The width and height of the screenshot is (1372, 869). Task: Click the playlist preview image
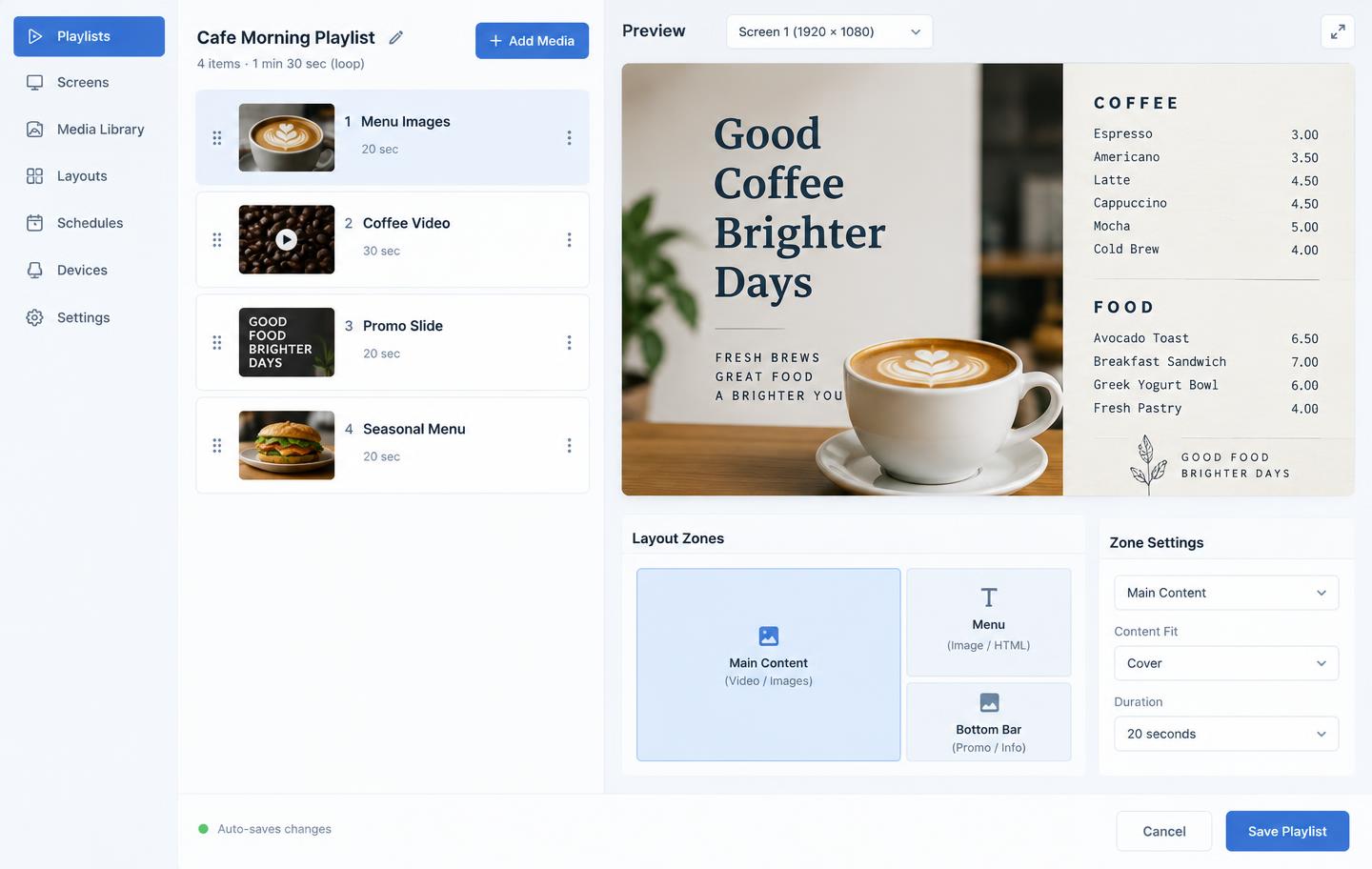click(988, 279)
